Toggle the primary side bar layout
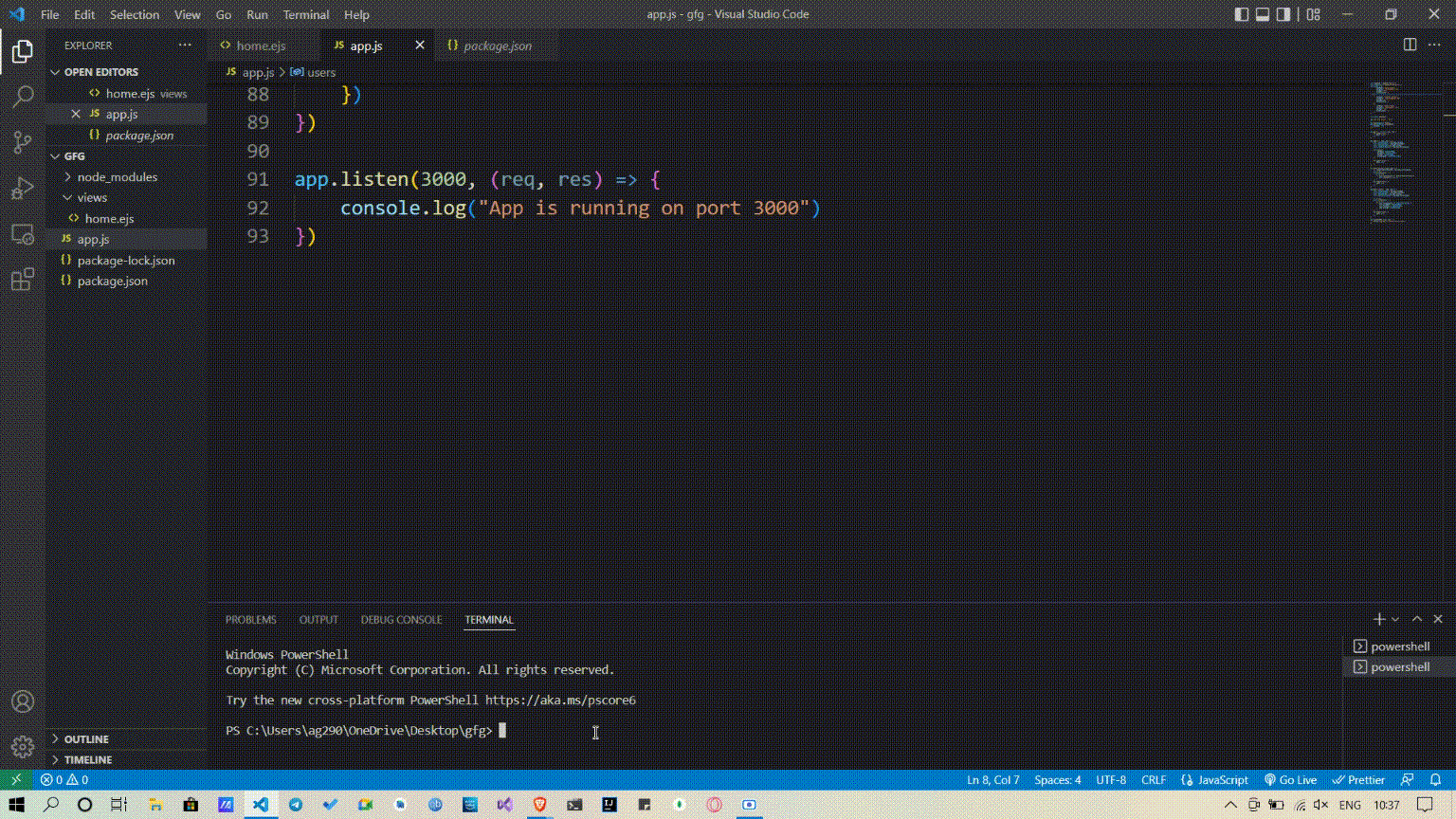The width and height of the screenshot is (1456, 819). (1242, 14)
